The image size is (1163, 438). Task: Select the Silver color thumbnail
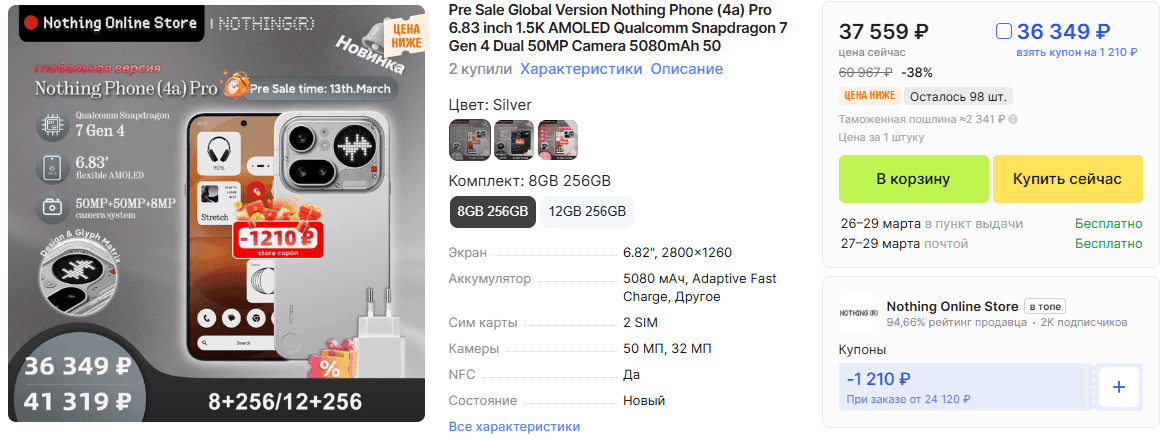(x=469, y=139)
